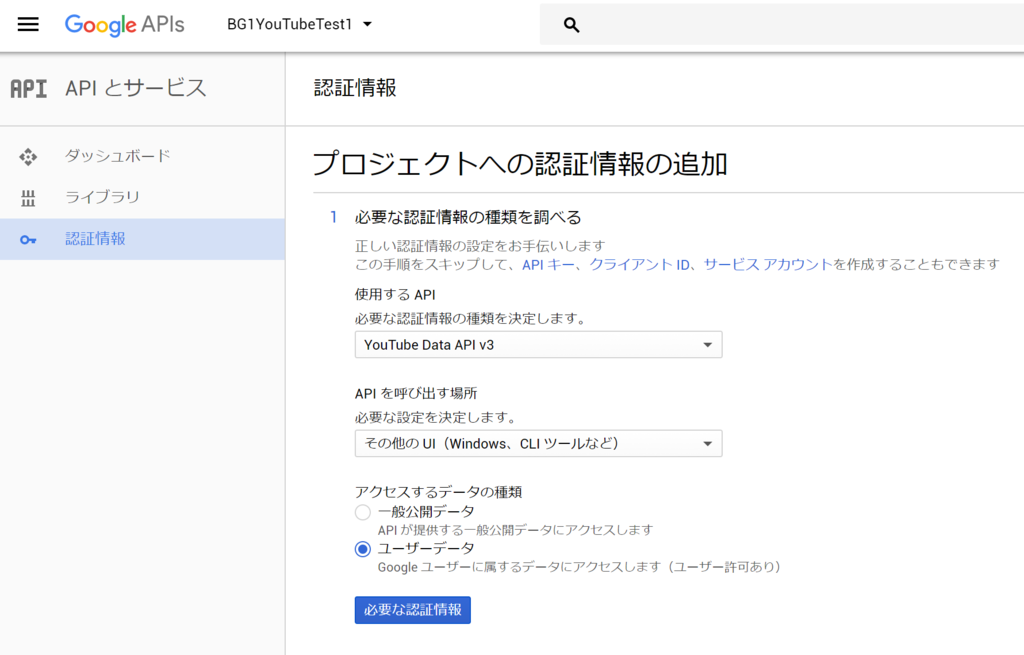The height and width of the screenshot is (655, 1024).
Task: Click the 必要な認証情報の種類を調べる step title
Action: pos(468,217)
